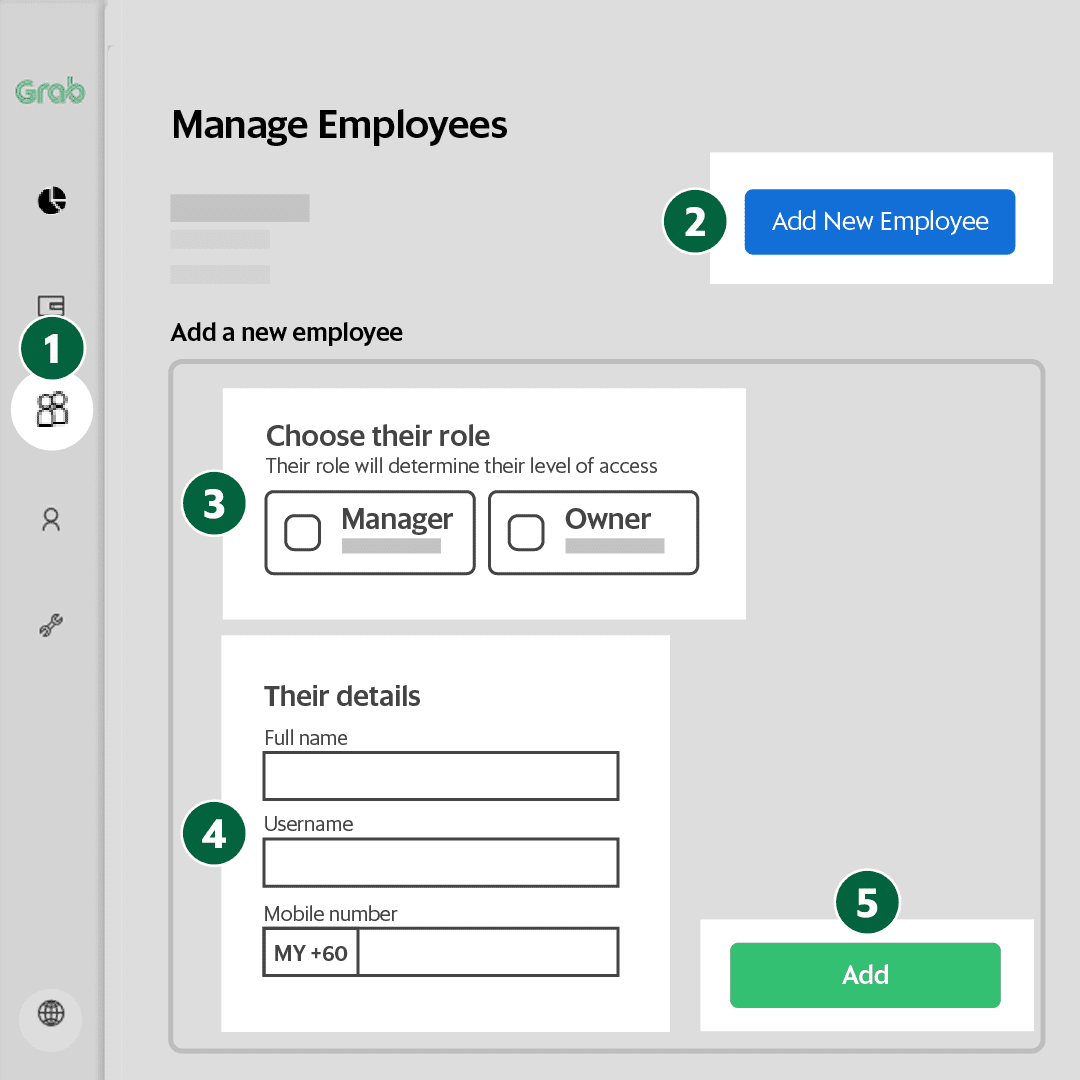Click the Manager role label text

click(397, 519)
